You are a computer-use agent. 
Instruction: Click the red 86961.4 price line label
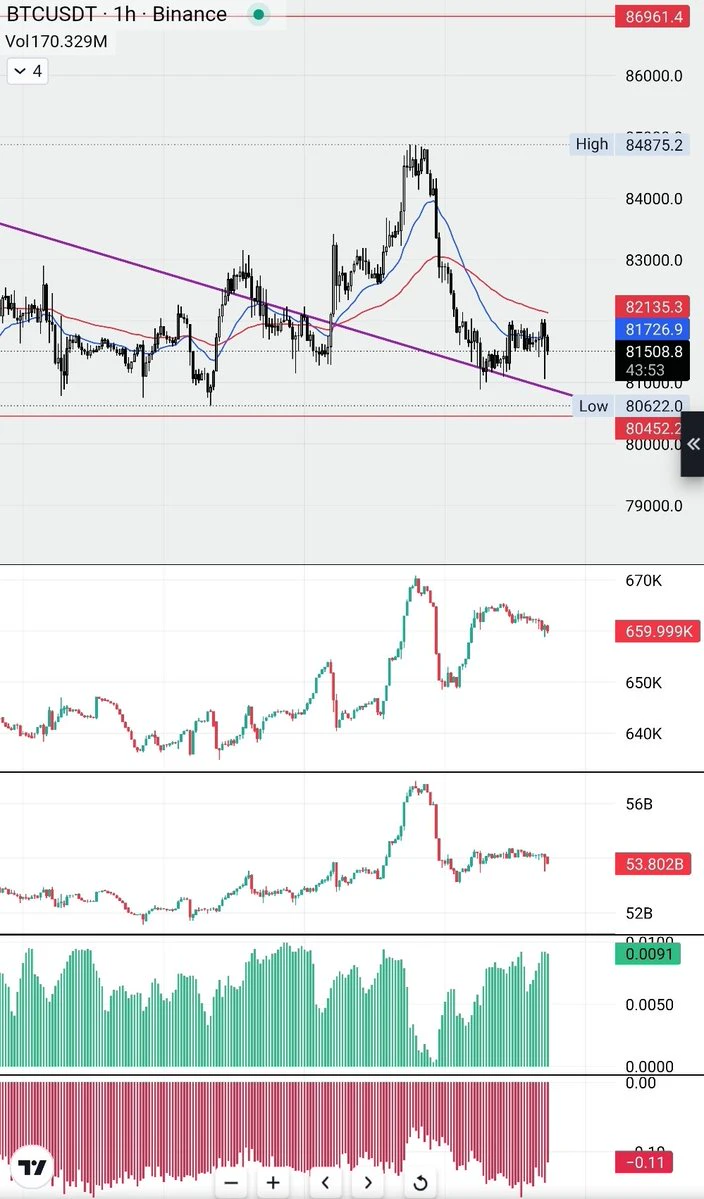(654, 15)
